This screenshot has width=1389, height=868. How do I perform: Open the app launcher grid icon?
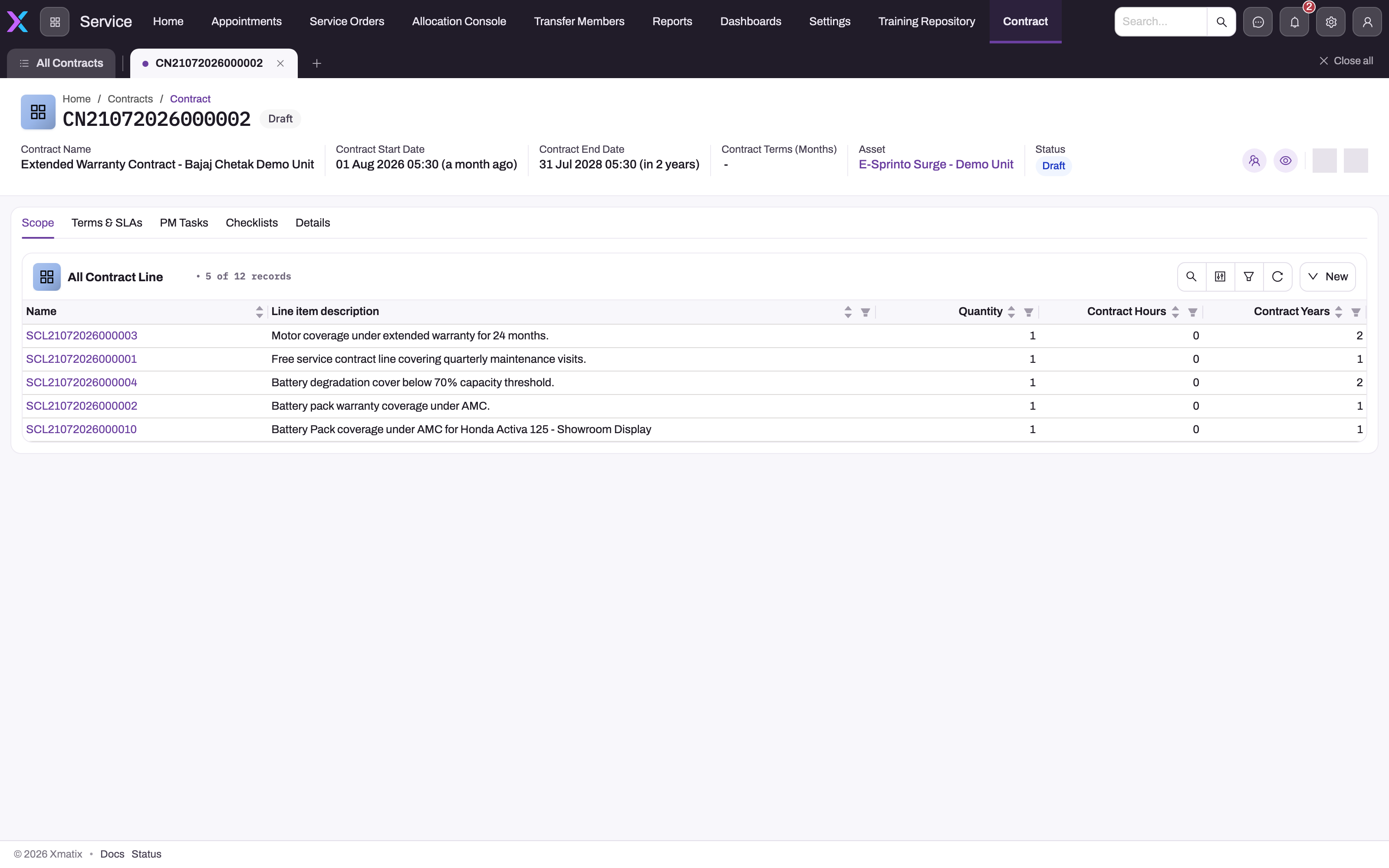55,22
